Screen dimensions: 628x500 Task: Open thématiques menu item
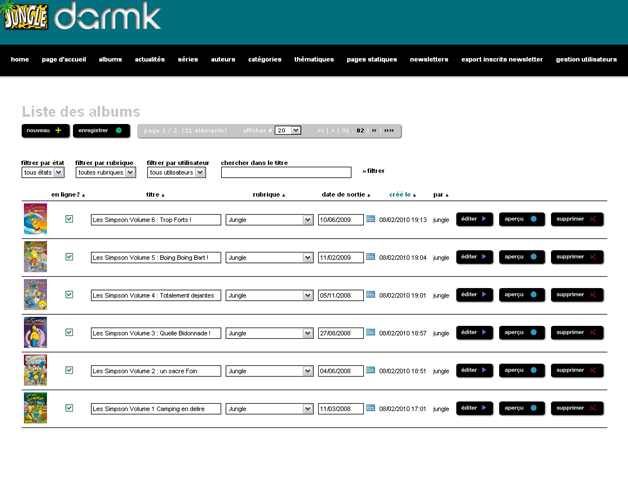(314, 59)
